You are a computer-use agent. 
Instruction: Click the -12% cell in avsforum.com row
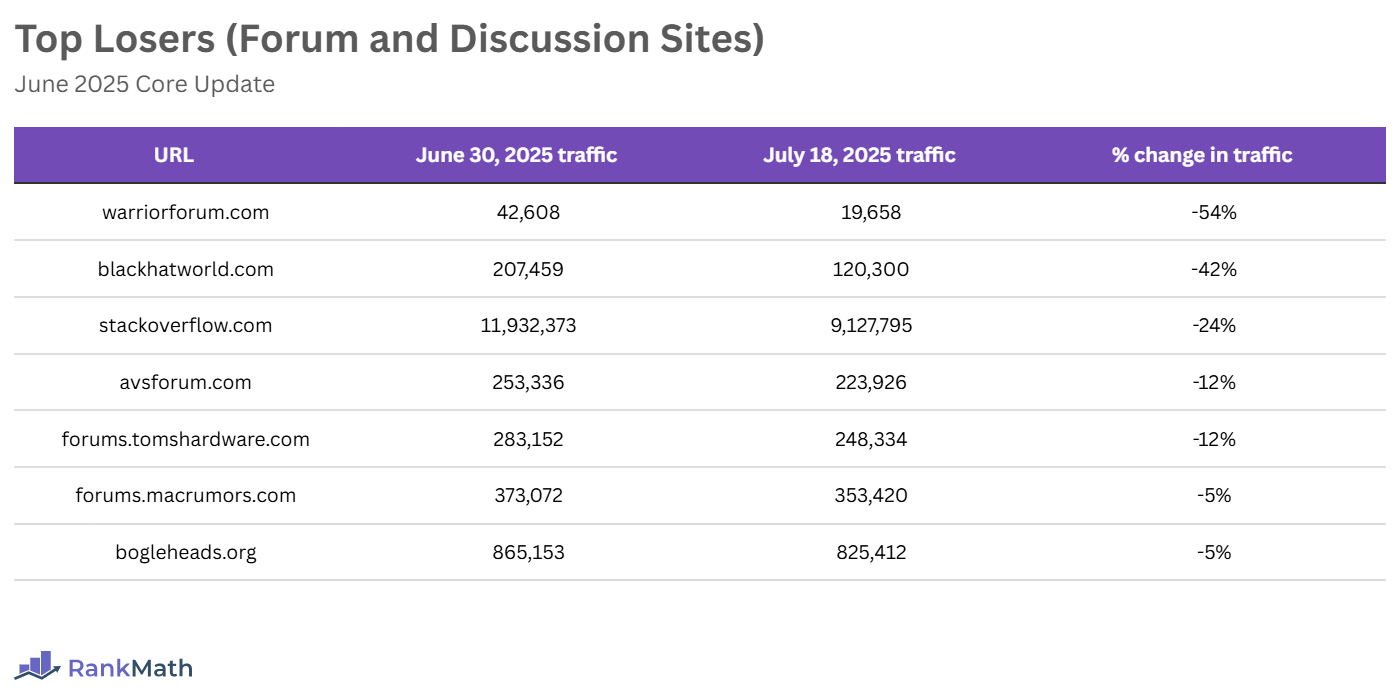tap(1214, 382)
